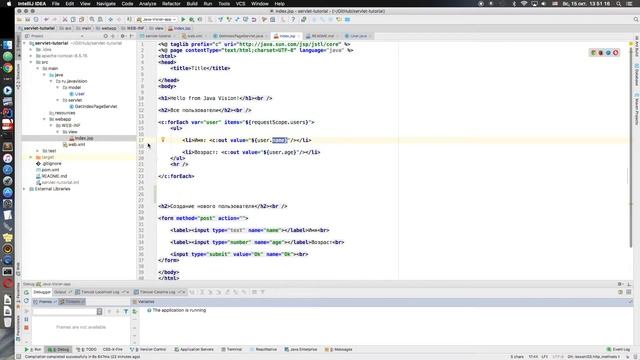Open the Refactor menu
Viewport: 640px width, 360px height.
[171, 4]
